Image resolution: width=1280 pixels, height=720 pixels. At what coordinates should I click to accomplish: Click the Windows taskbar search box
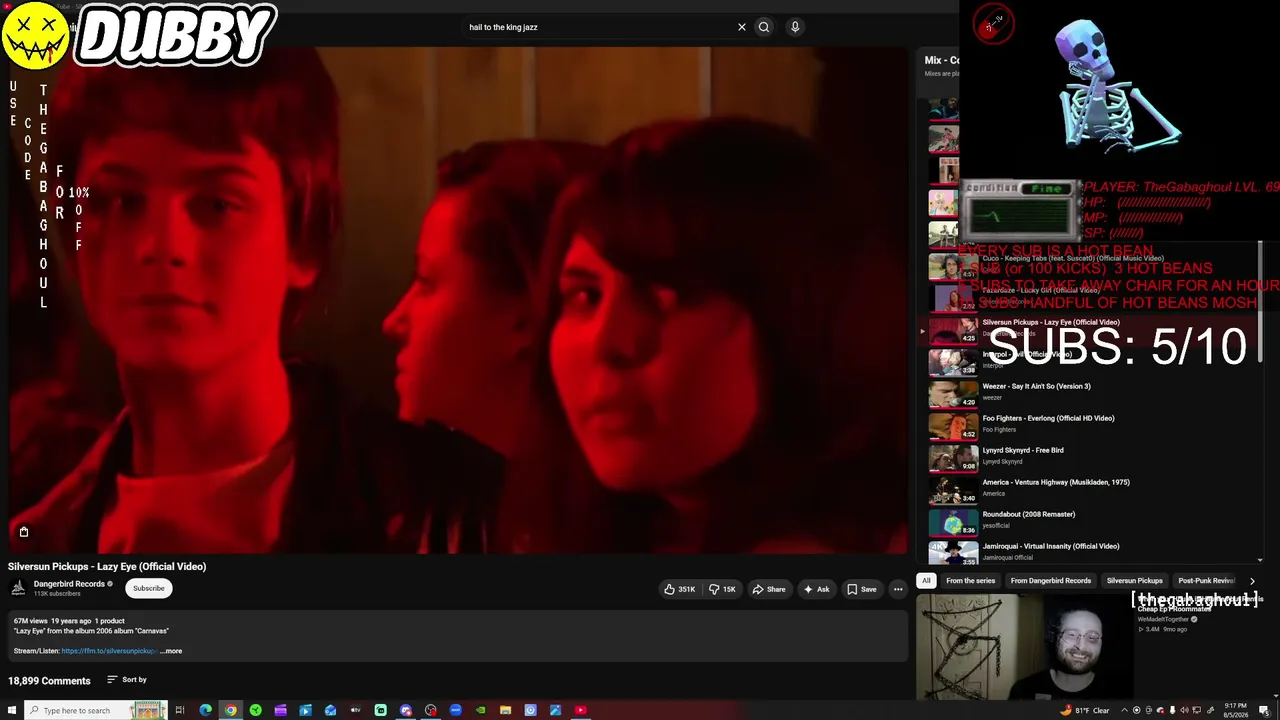pyautogui.click(x=95, y=711)
